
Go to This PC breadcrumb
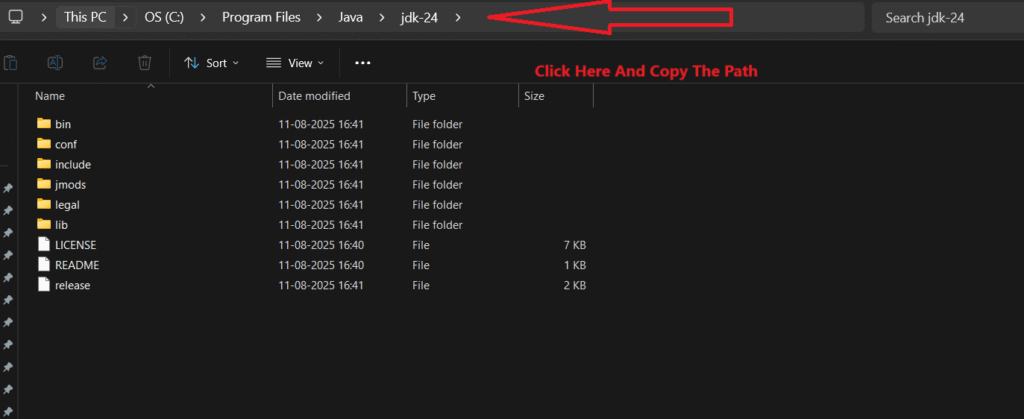(x=85, y=18)
